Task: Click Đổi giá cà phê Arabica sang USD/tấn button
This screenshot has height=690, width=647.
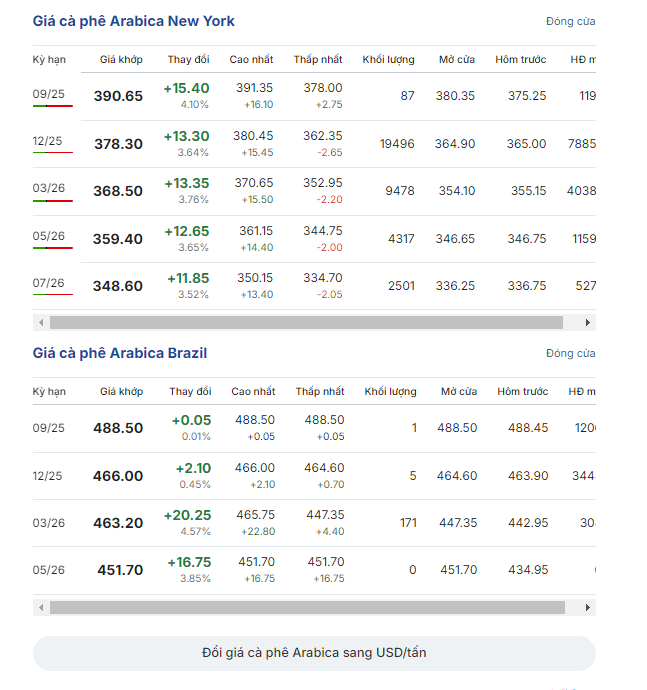Action: [x=314, y=653]
